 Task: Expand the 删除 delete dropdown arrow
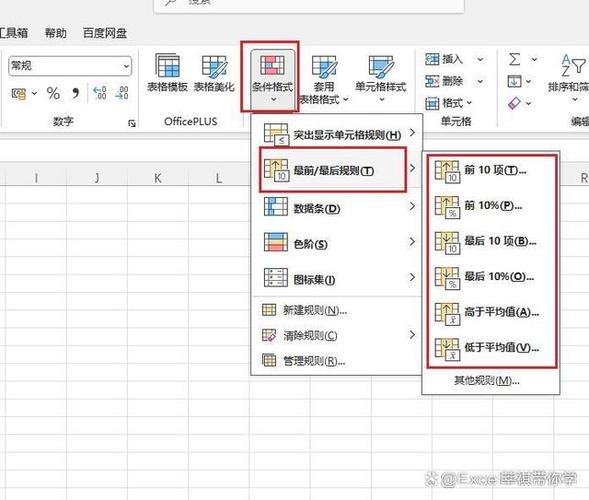tap(480, 81)
